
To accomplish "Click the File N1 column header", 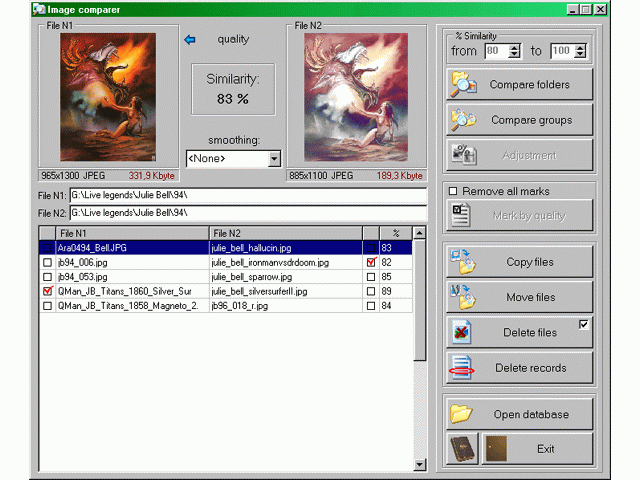I will click(x=132, y=233).
